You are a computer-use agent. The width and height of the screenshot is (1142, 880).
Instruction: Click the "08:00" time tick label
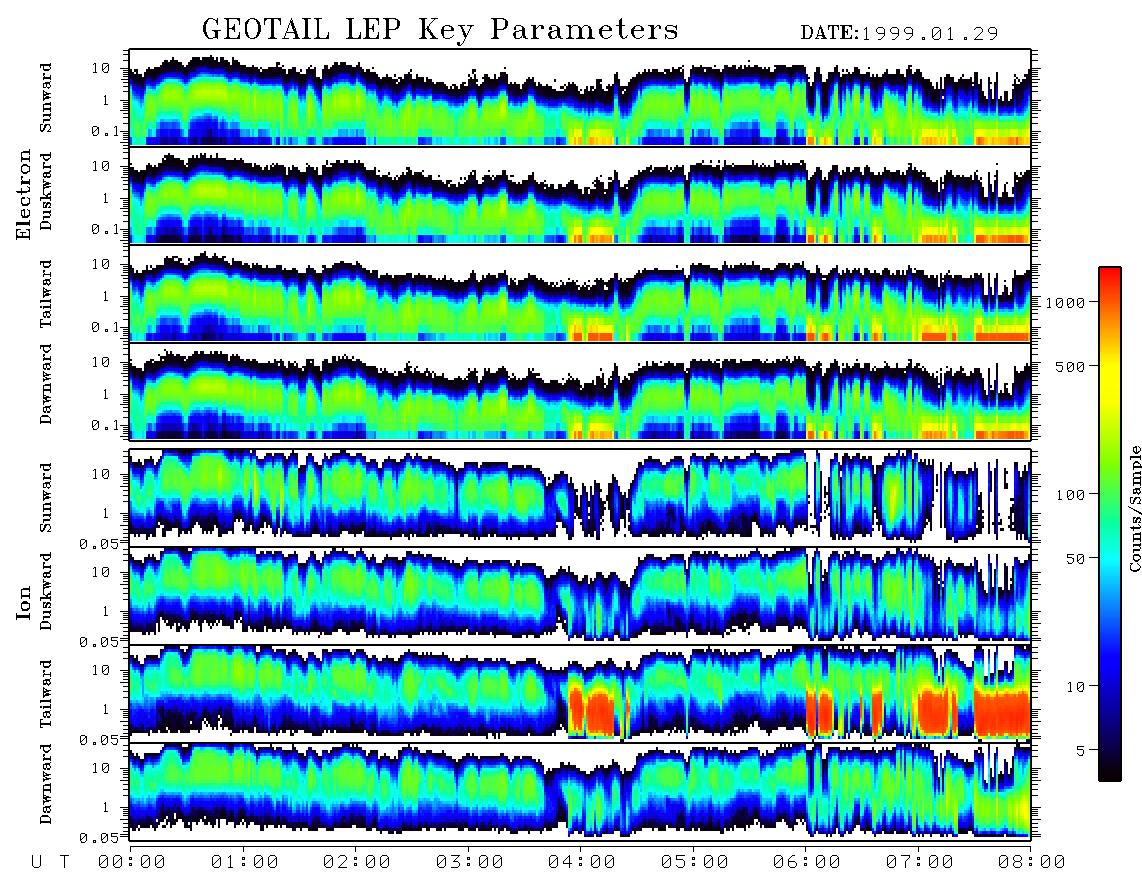pyautogui.click(x=1032, y=862)
